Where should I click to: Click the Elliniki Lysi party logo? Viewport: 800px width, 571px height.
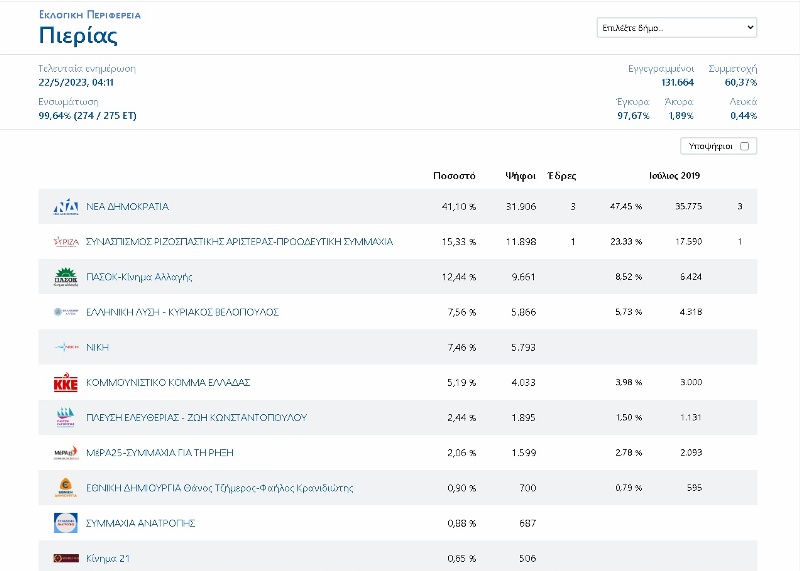(x=66, y=312)
